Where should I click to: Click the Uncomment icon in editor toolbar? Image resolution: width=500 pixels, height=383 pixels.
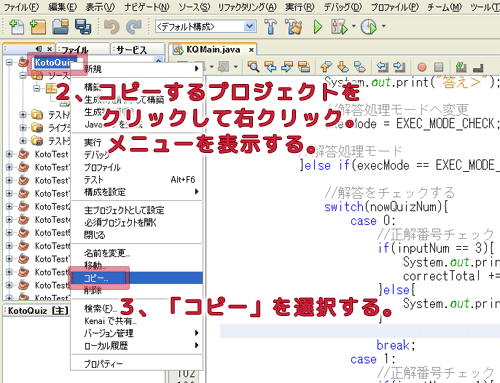(x=478, y=68)
